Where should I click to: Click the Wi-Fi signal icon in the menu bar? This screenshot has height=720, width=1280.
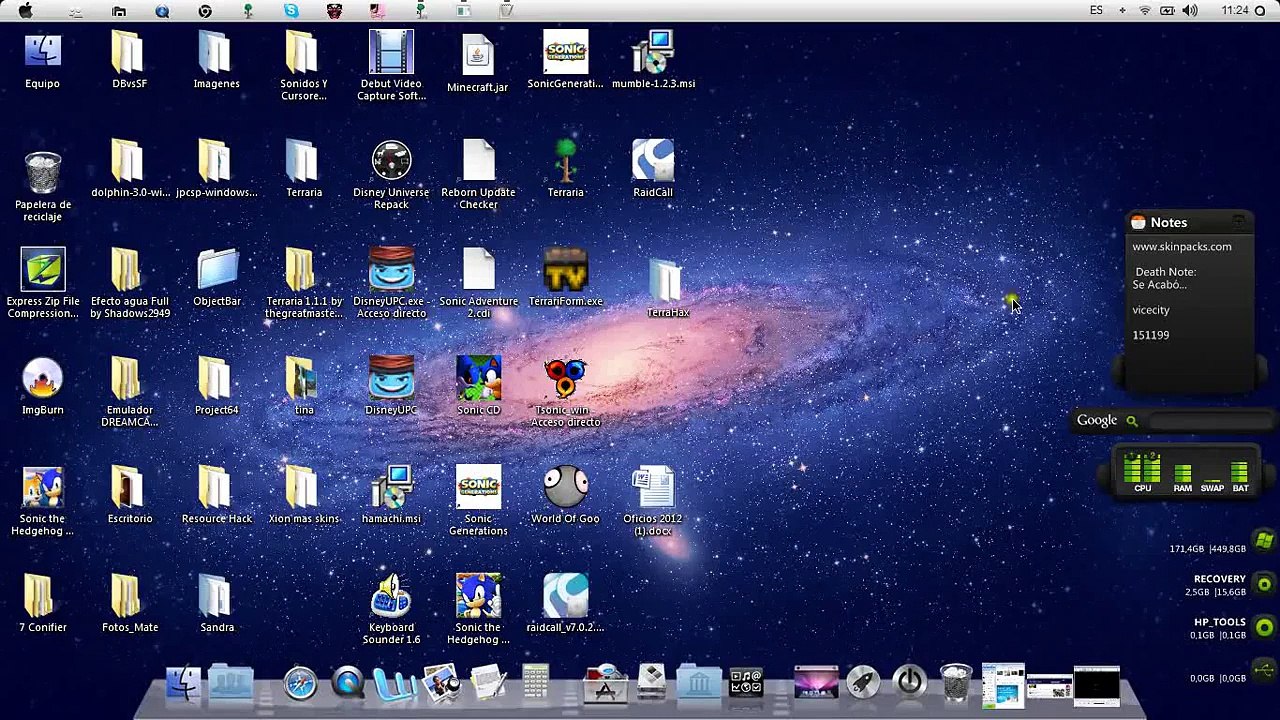1145,10
